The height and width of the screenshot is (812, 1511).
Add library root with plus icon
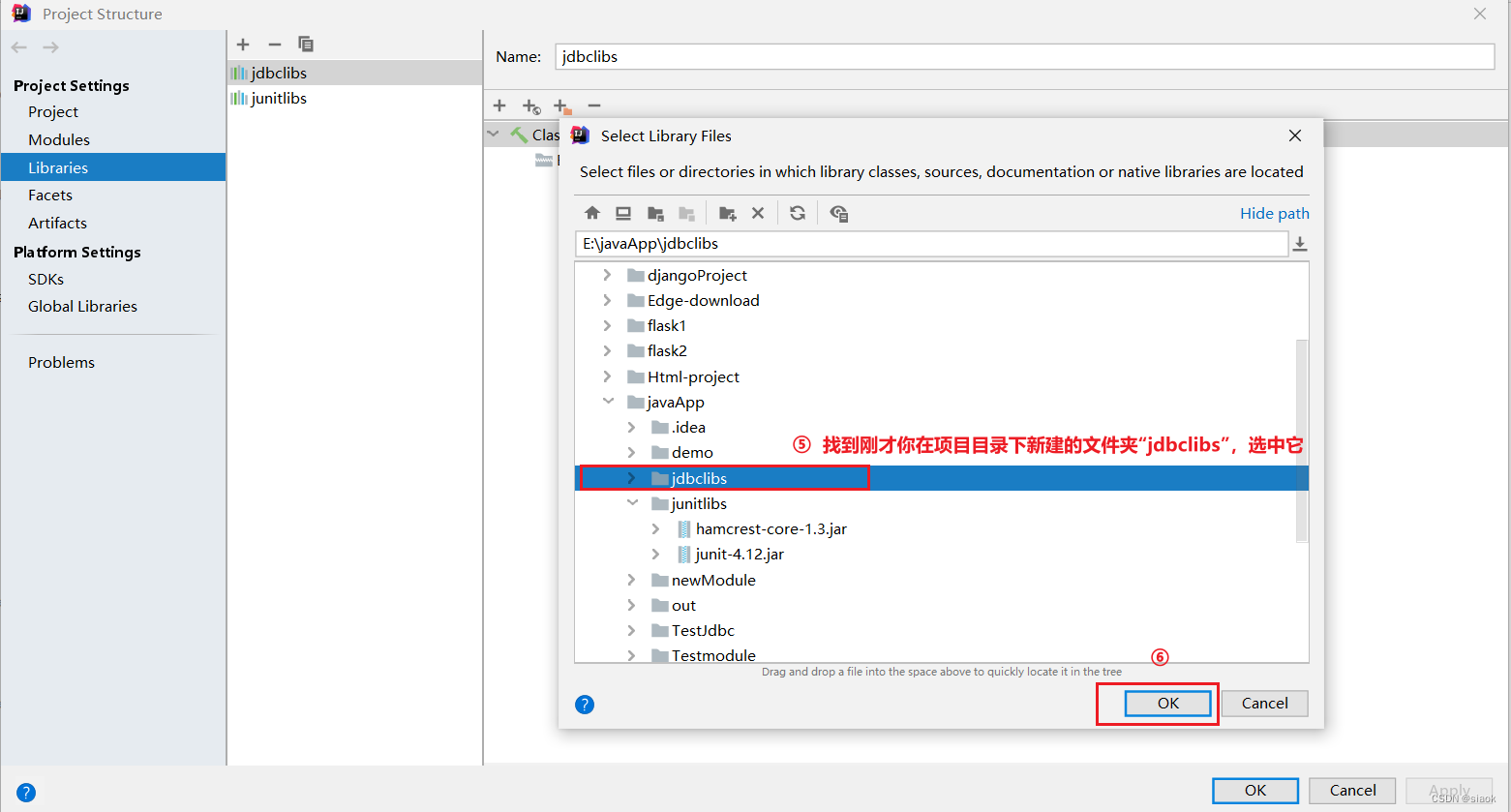coord(499,105)
